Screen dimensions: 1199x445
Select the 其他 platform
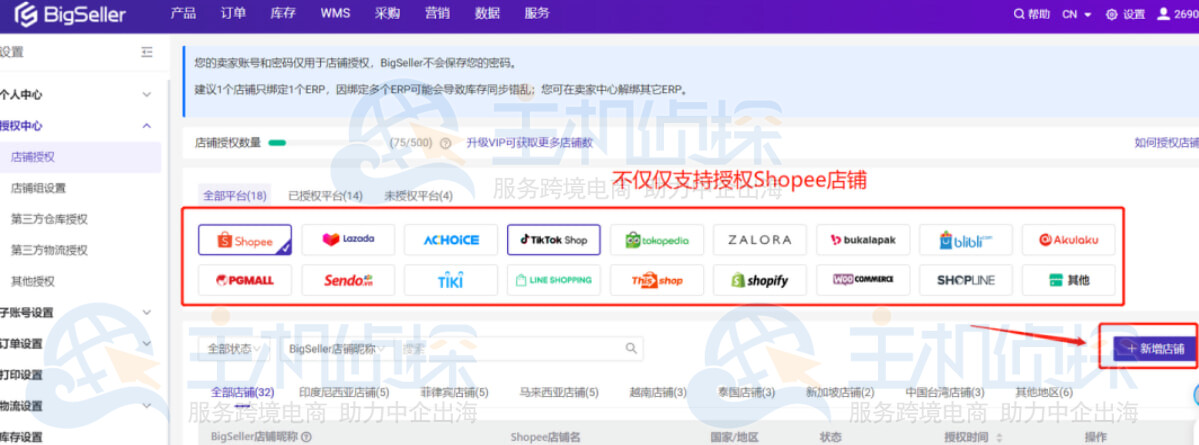coord(1068,280)
